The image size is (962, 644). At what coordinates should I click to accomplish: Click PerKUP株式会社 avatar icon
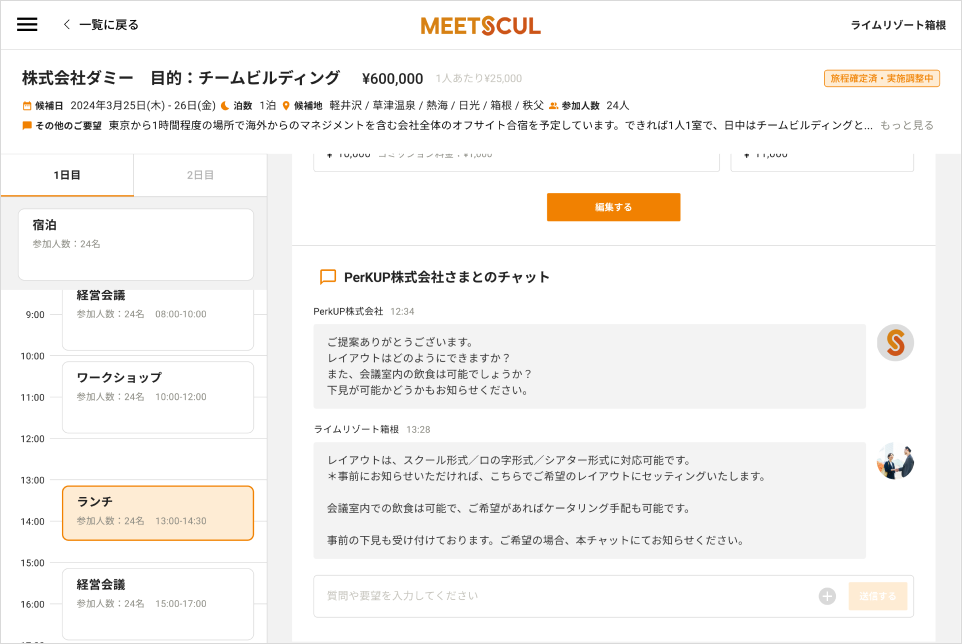pos(895,343)
